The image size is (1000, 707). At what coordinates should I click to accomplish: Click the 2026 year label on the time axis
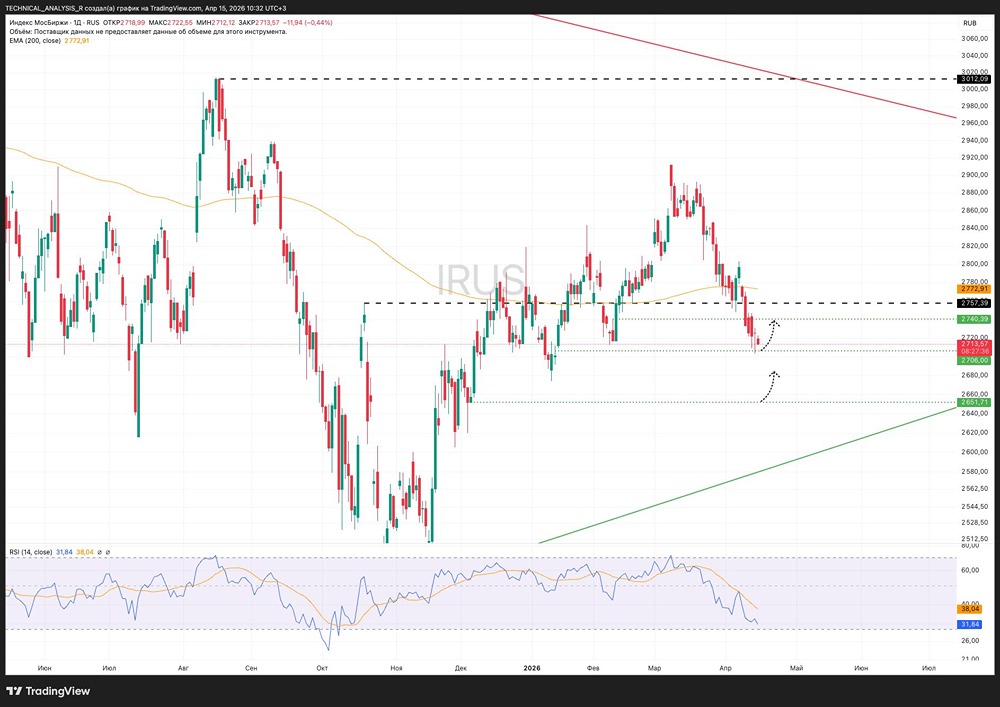[532, 668]
